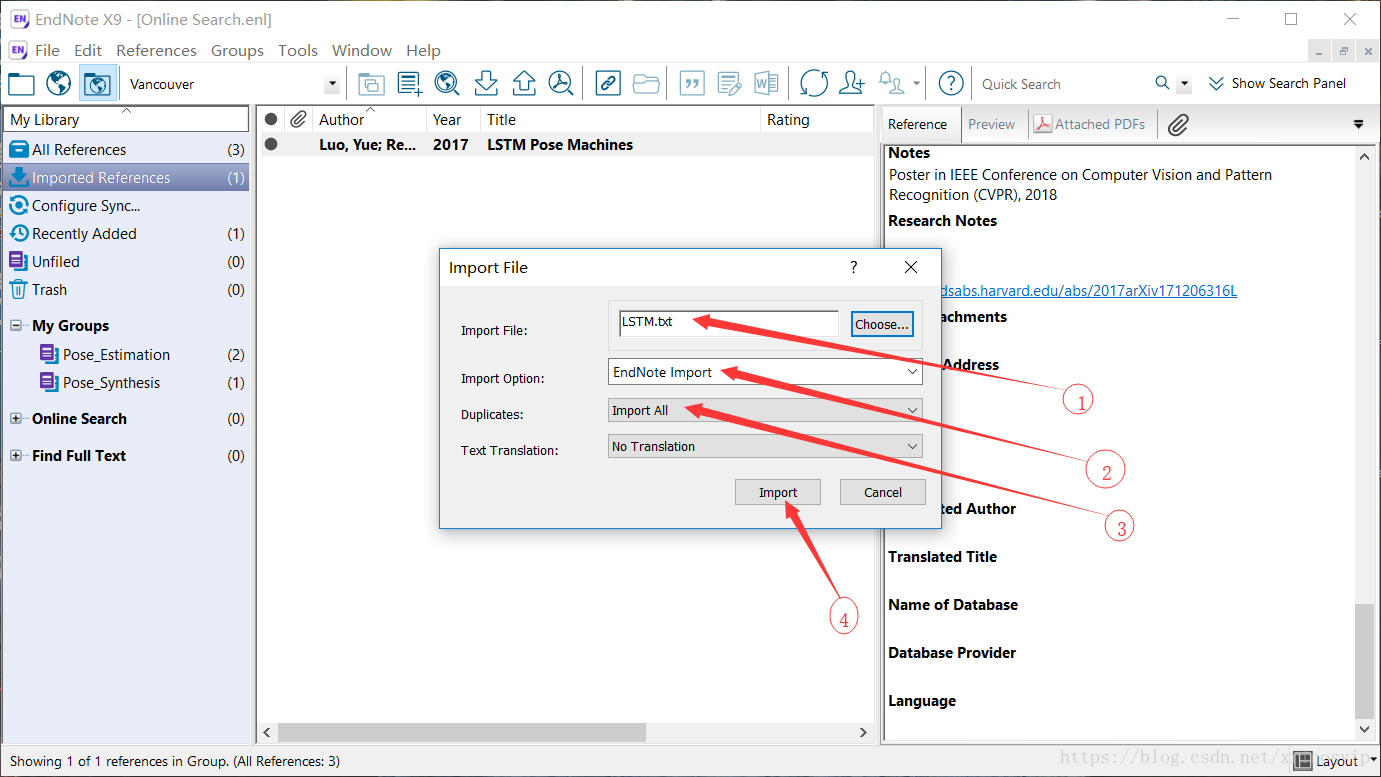
Task: Select Imported References group
Action: pyautogui.click(x=126, y=178)
